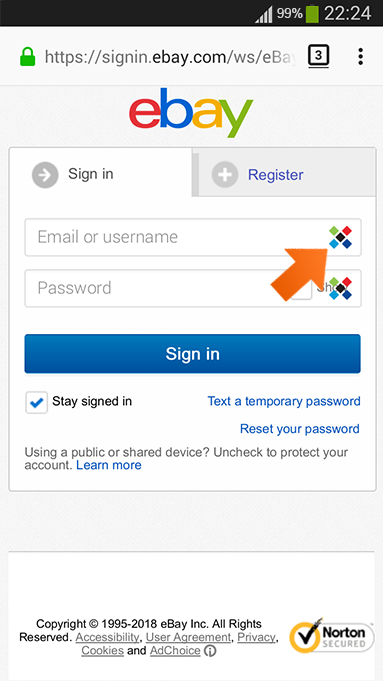Tap the green padlock security icon
The height and width of the screenshot is (681, 383).
tap(27, 57)
